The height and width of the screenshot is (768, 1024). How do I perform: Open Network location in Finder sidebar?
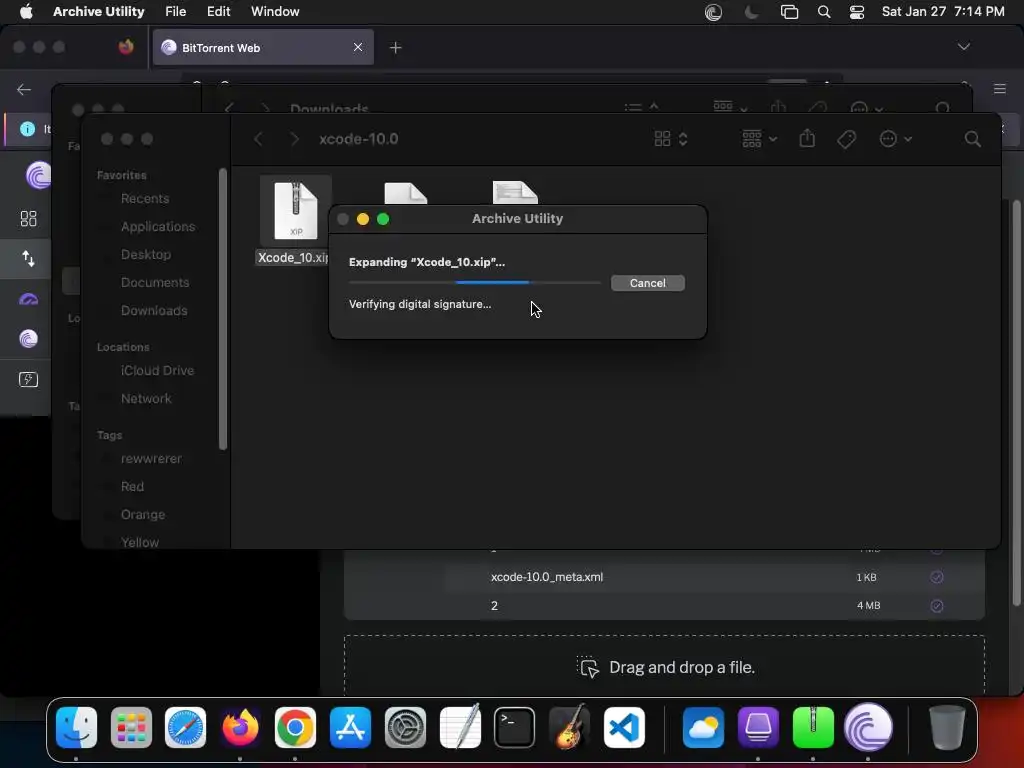click(146, 398)
